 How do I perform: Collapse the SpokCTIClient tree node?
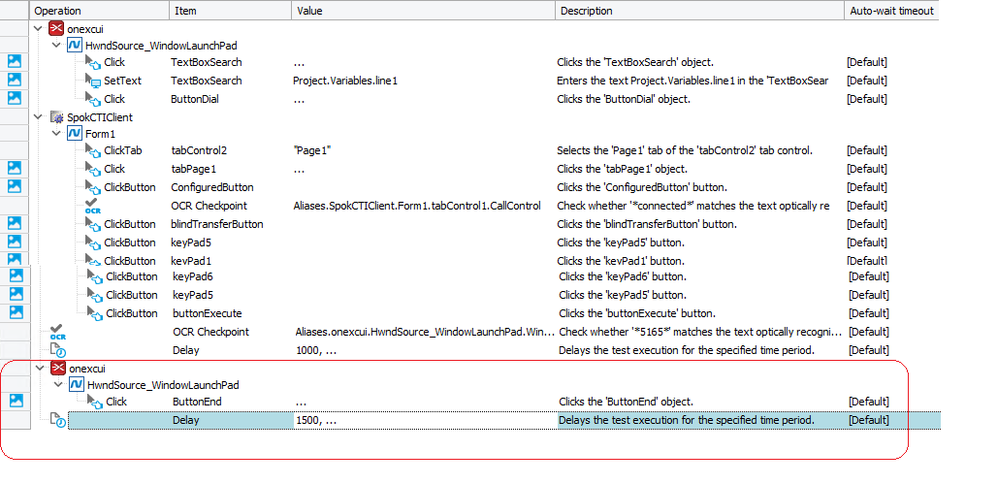tap(39, 117)
